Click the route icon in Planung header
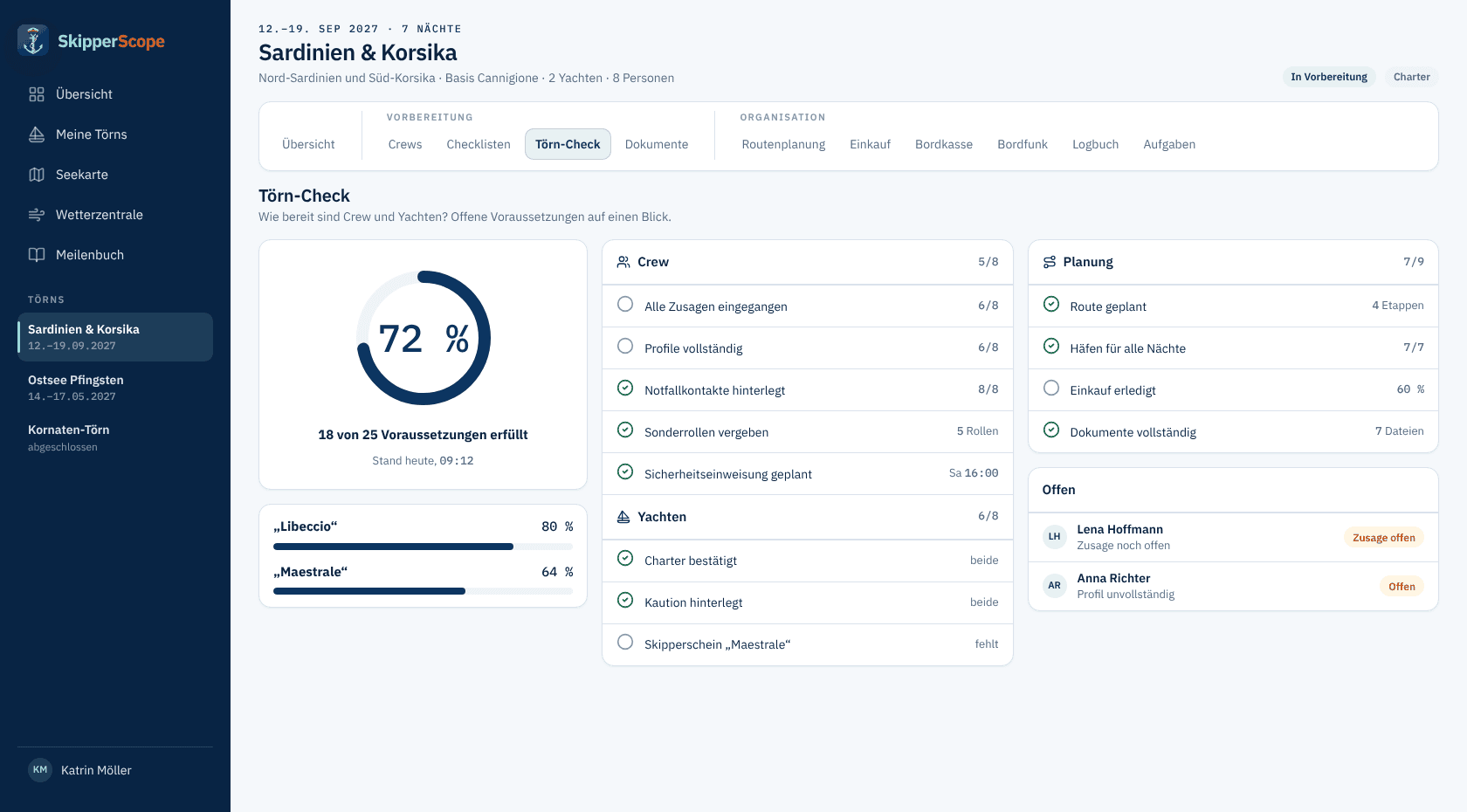The width and height of the screenshot is (1467, 812). tap(1050, 262)
